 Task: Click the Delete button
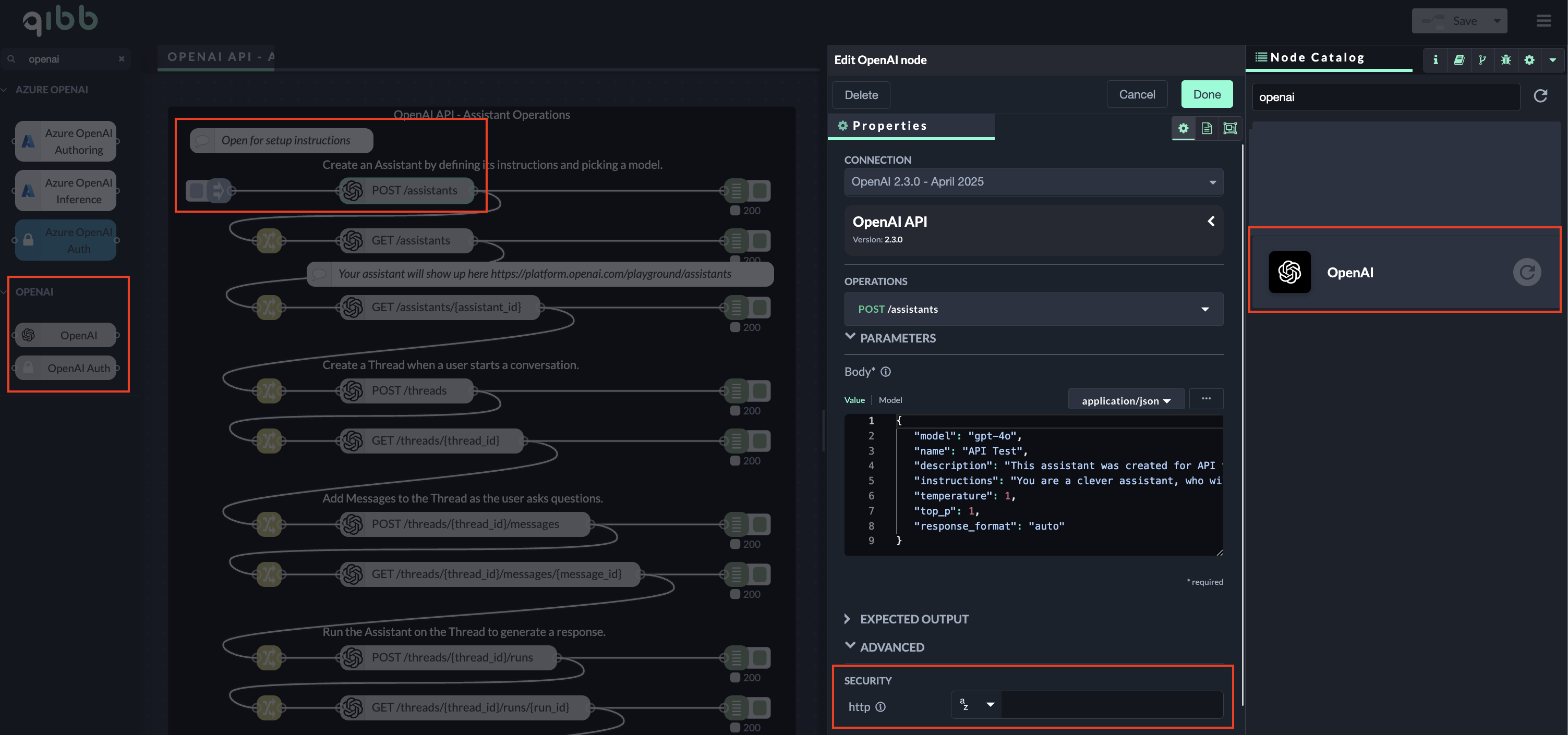point(861,95)
